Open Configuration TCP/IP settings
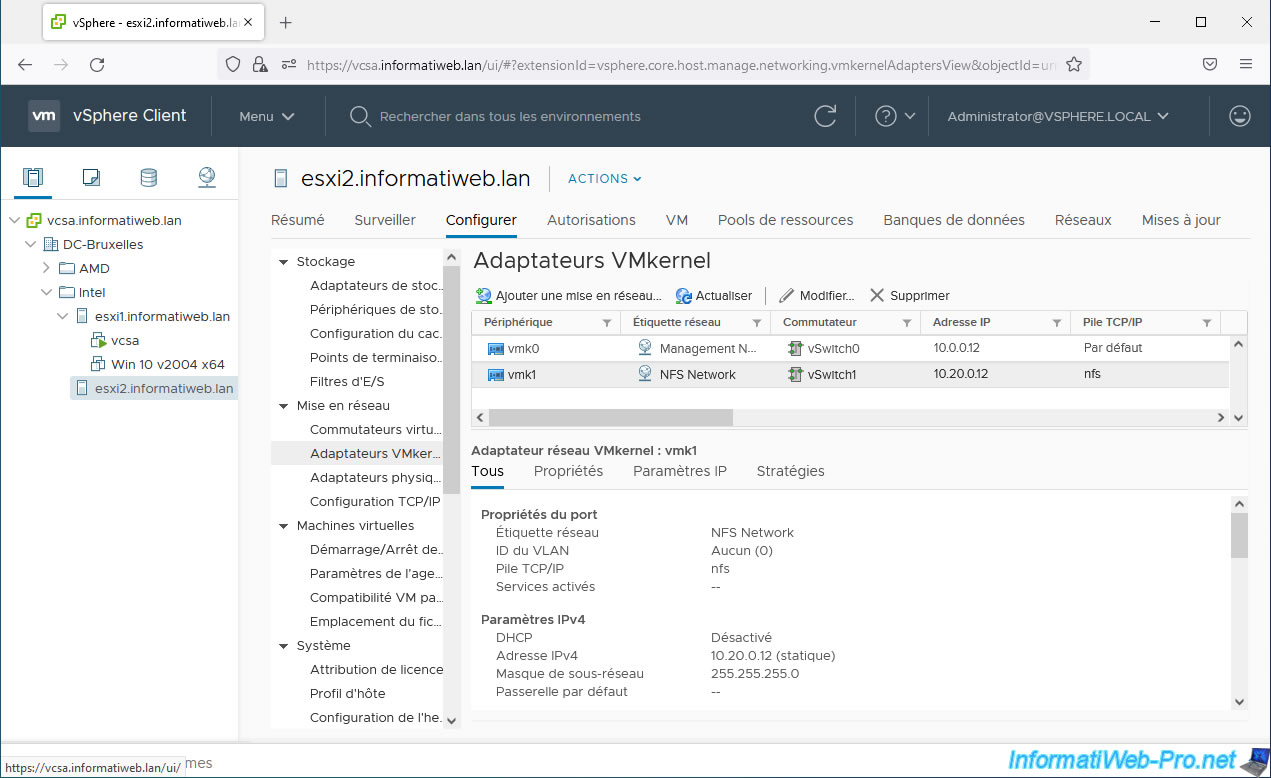1271x778 pixels. pyautogui.click(x=375, y=502)
